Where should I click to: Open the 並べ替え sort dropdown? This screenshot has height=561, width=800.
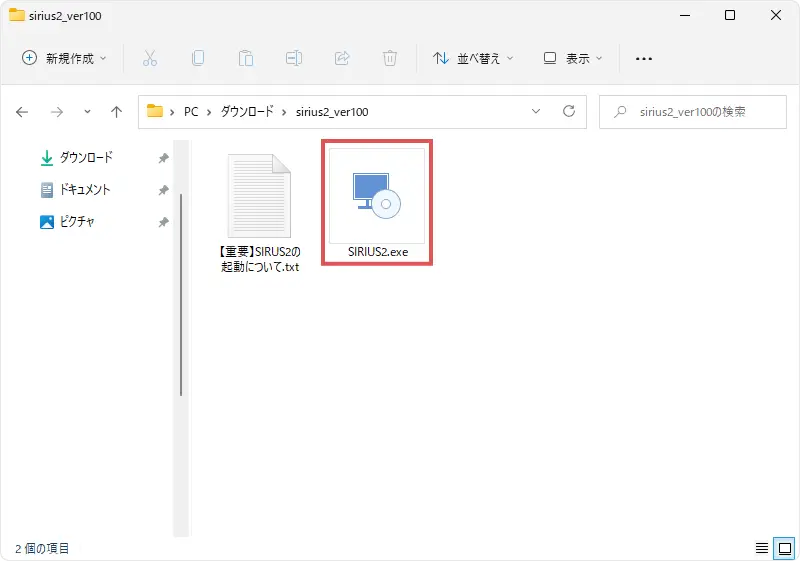(x=473, y=58)
